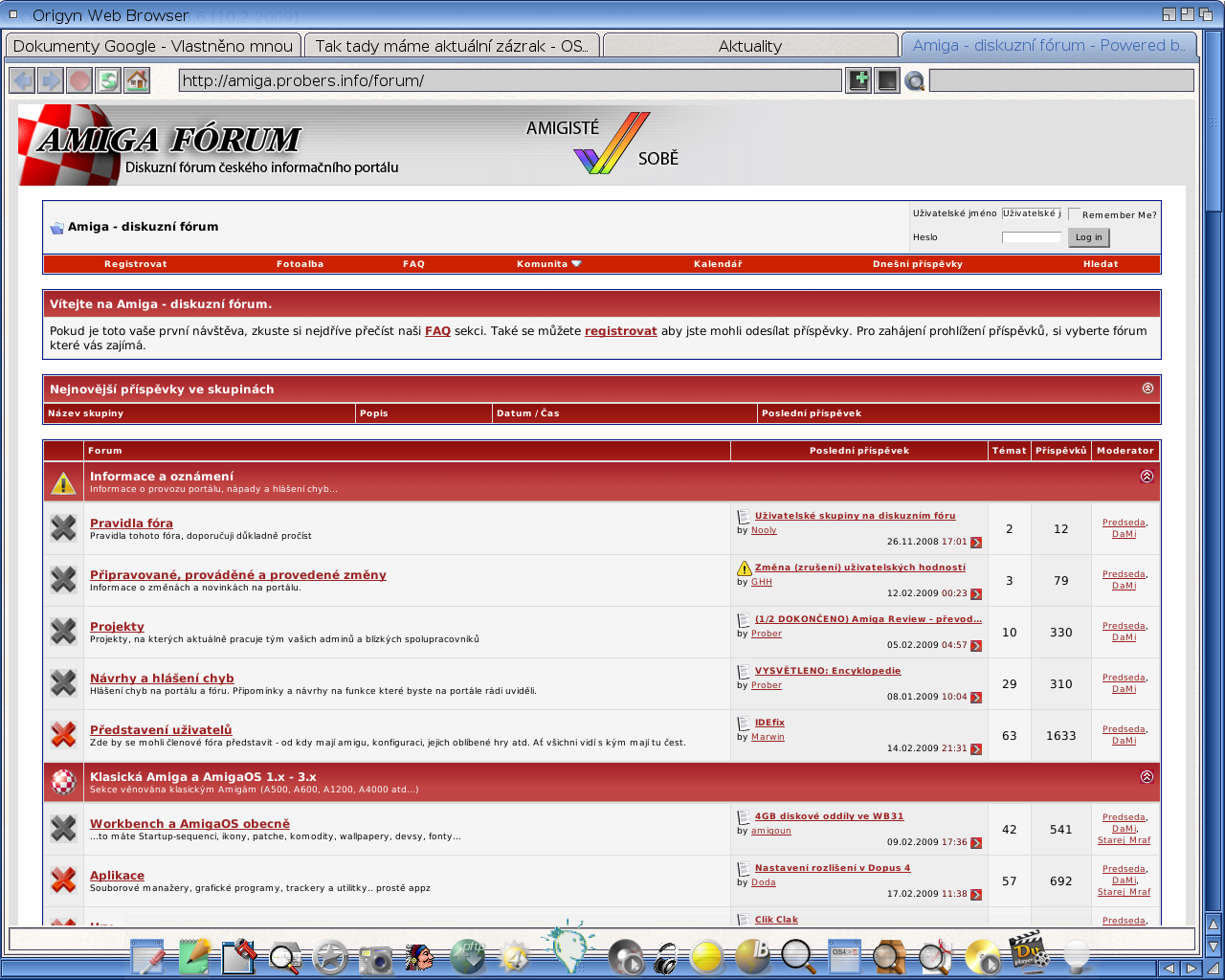This screenshot has width=1225, height=980.
Task: Click the Log in button
Action: click(1089, 237)
